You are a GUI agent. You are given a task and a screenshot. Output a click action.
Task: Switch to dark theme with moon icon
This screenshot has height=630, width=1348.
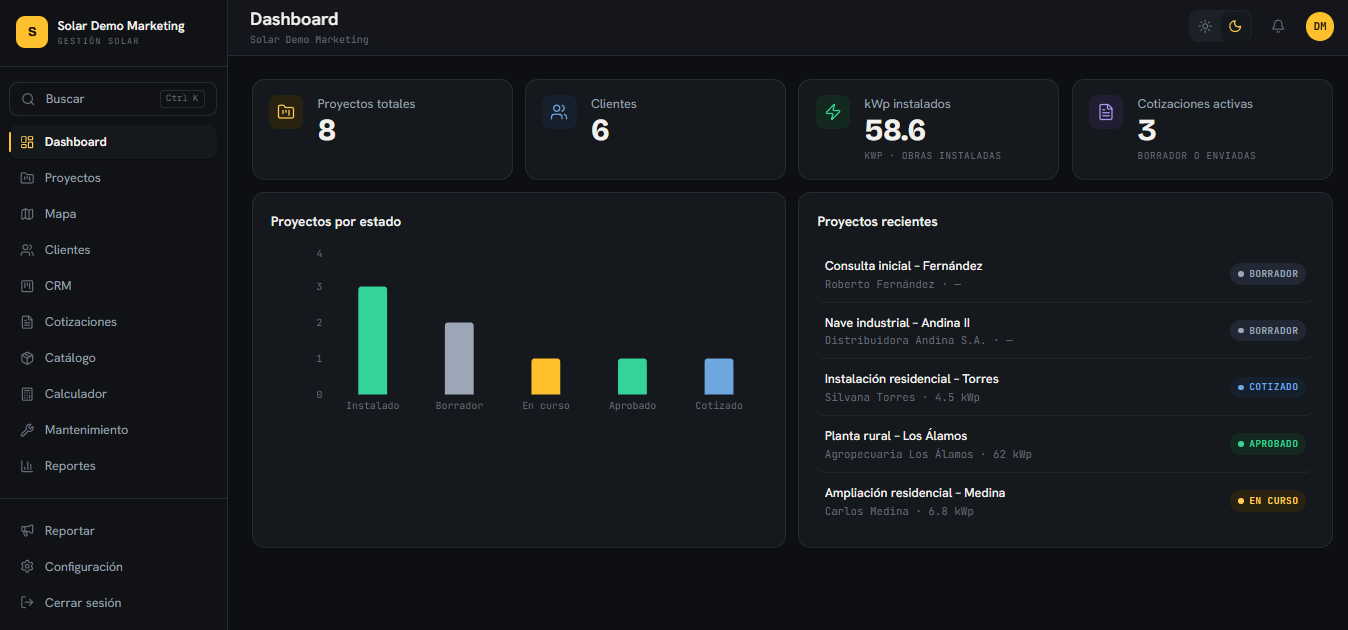[1236, 26]
